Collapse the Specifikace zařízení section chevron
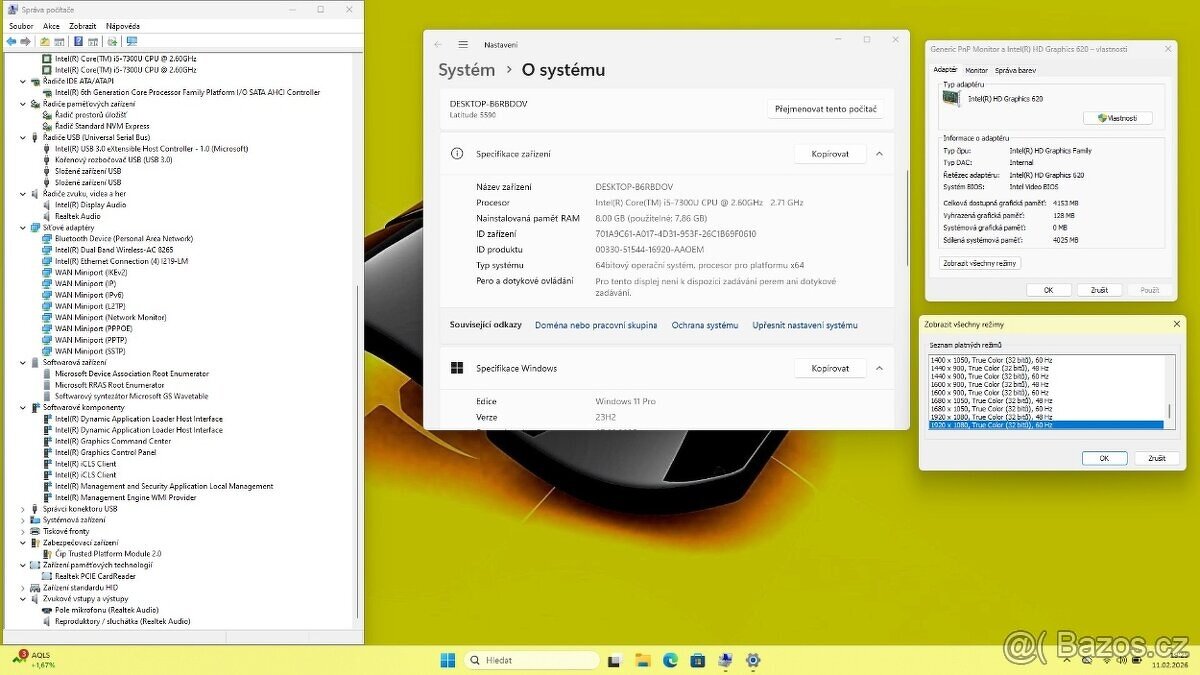Image resolution: width=1200 pixels, height=675 pixels. 879,153
